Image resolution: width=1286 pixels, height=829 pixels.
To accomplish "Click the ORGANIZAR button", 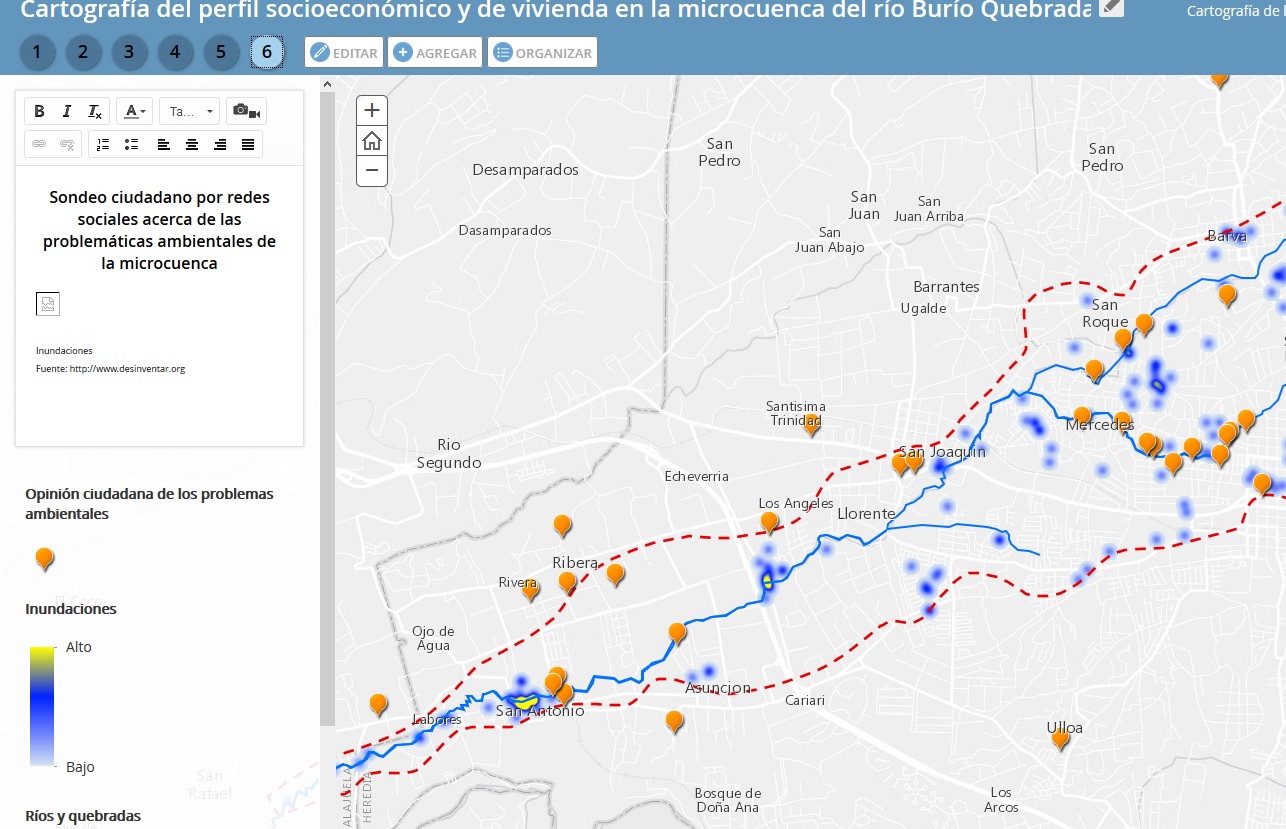I will pyautogui.click(x=542, y=53).
